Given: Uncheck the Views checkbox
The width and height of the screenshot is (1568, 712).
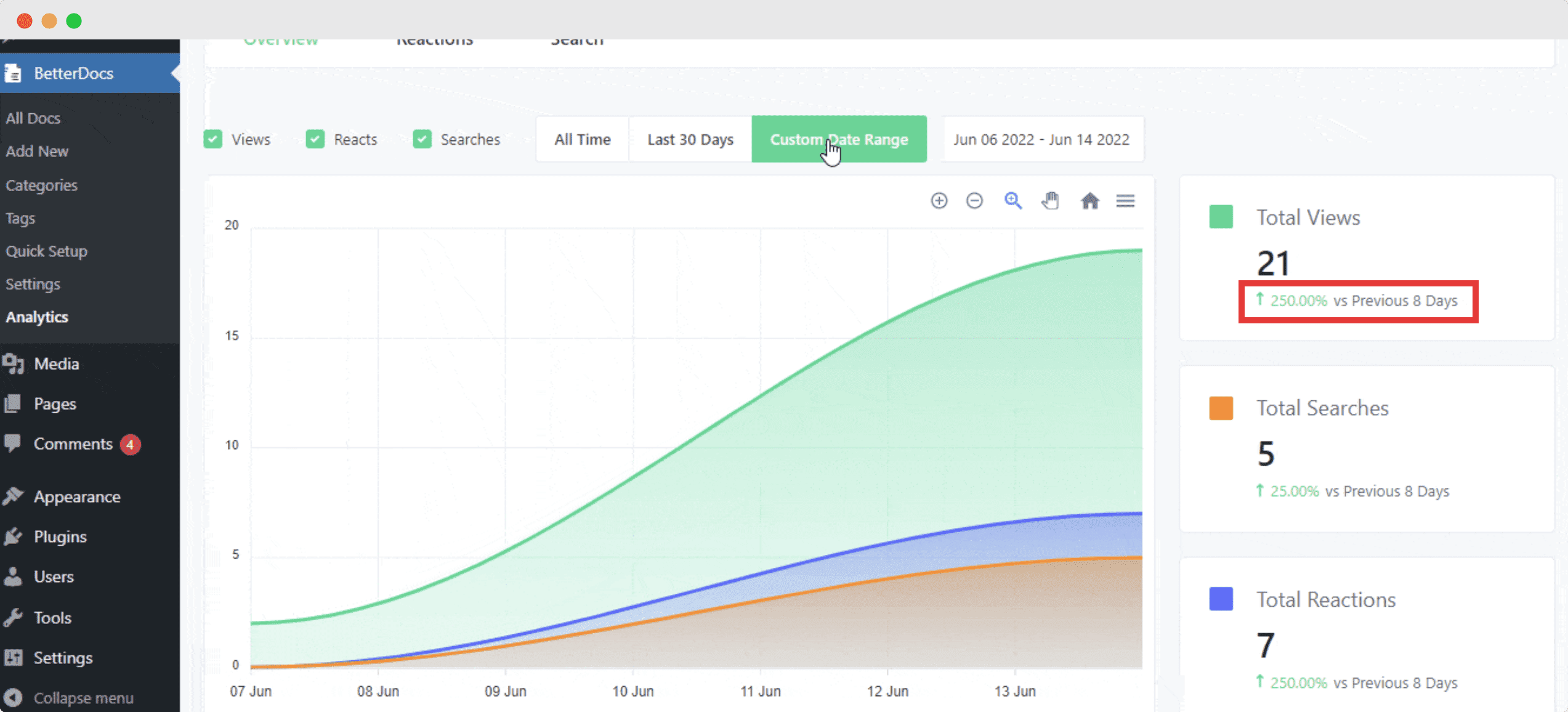Looking at the screenshot, I should coord(212,139).
